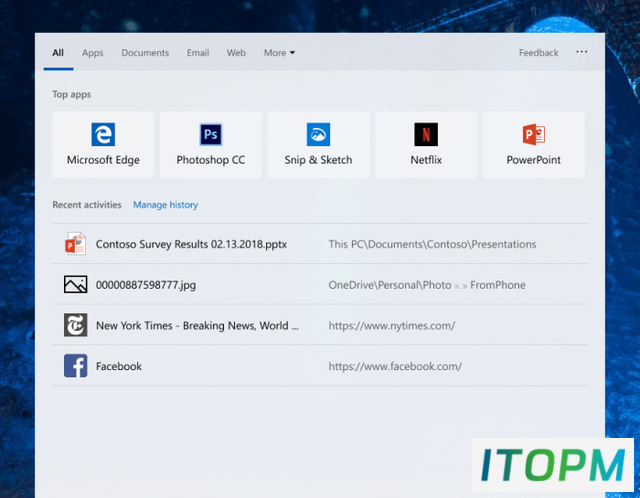
Task: Open the three-dot options menu
Action: [x=582, y=52]
